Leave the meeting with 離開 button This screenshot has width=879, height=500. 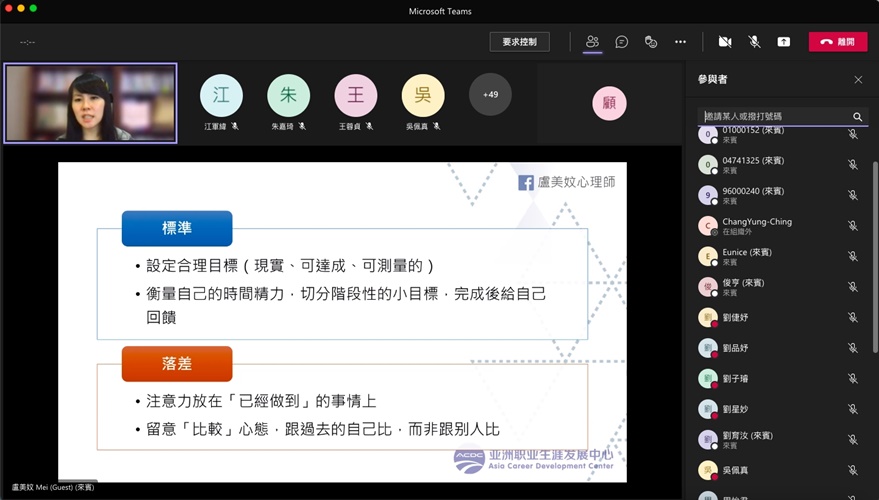837,42
